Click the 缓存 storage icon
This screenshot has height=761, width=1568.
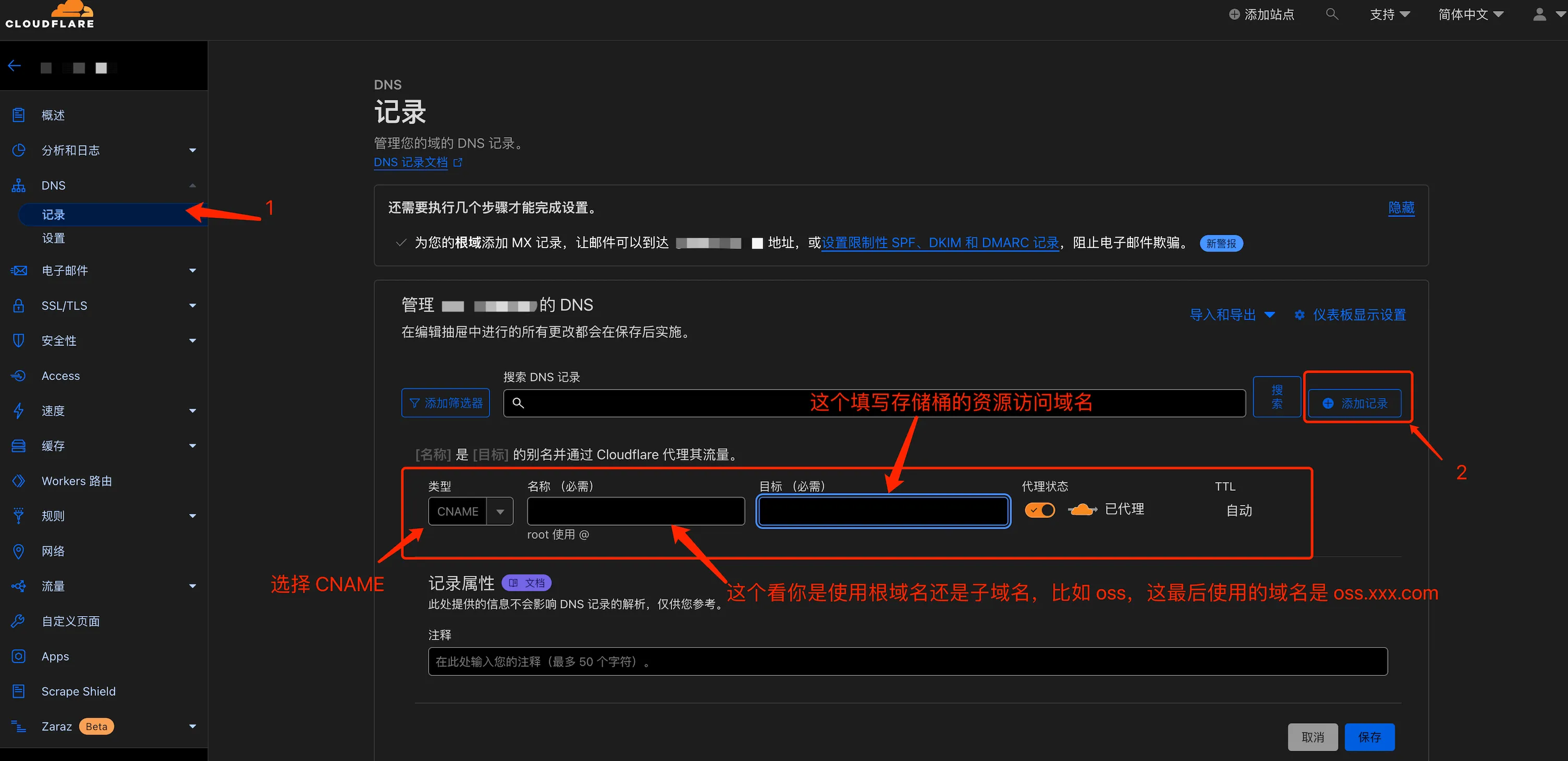pos(19,446)
